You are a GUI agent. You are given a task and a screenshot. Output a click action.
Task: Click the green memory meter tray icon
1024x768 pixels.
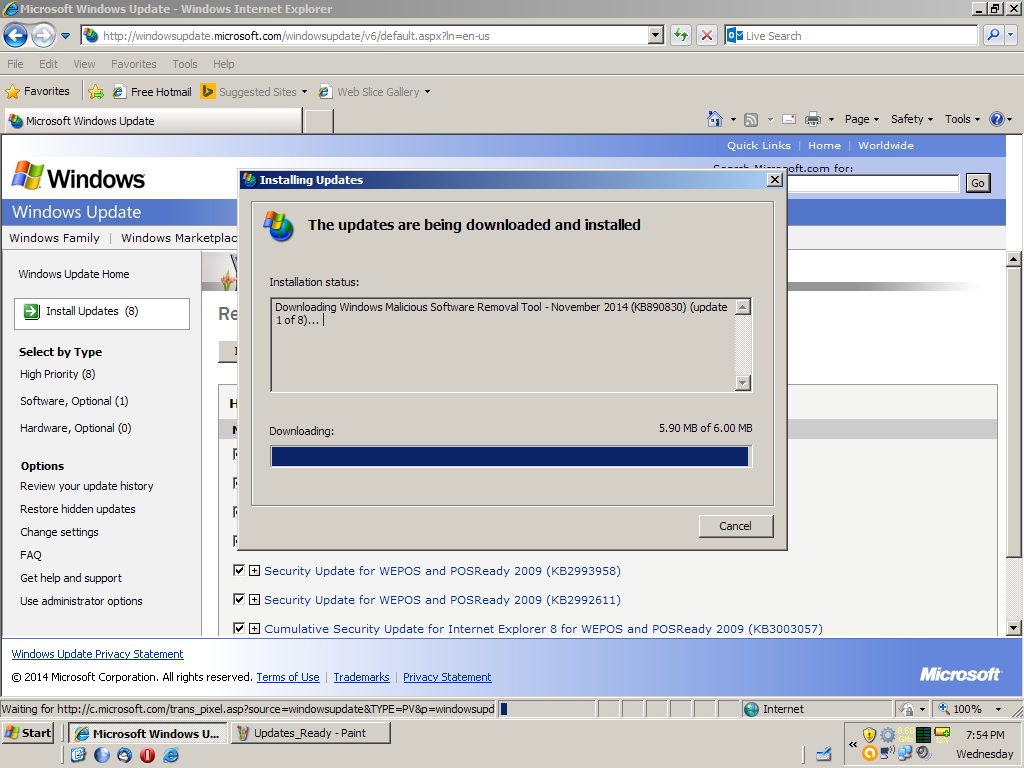coord(923,735)
